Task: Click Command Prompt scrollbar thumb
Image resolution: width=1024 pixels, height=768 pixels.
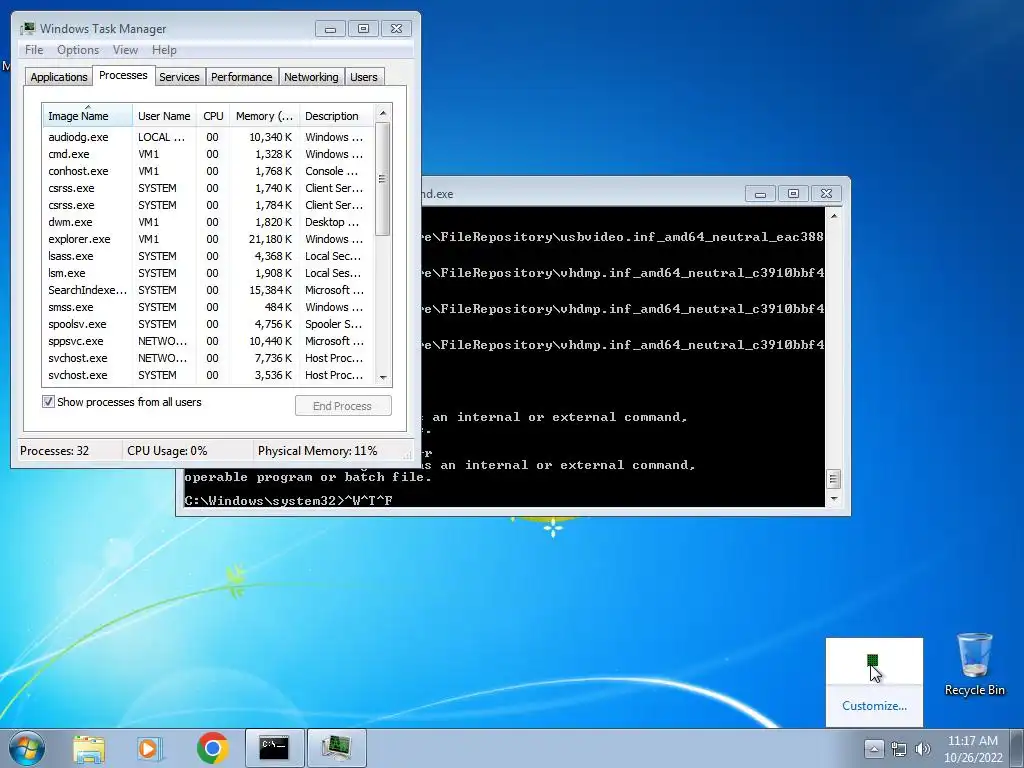Action: tap(833, 479)
